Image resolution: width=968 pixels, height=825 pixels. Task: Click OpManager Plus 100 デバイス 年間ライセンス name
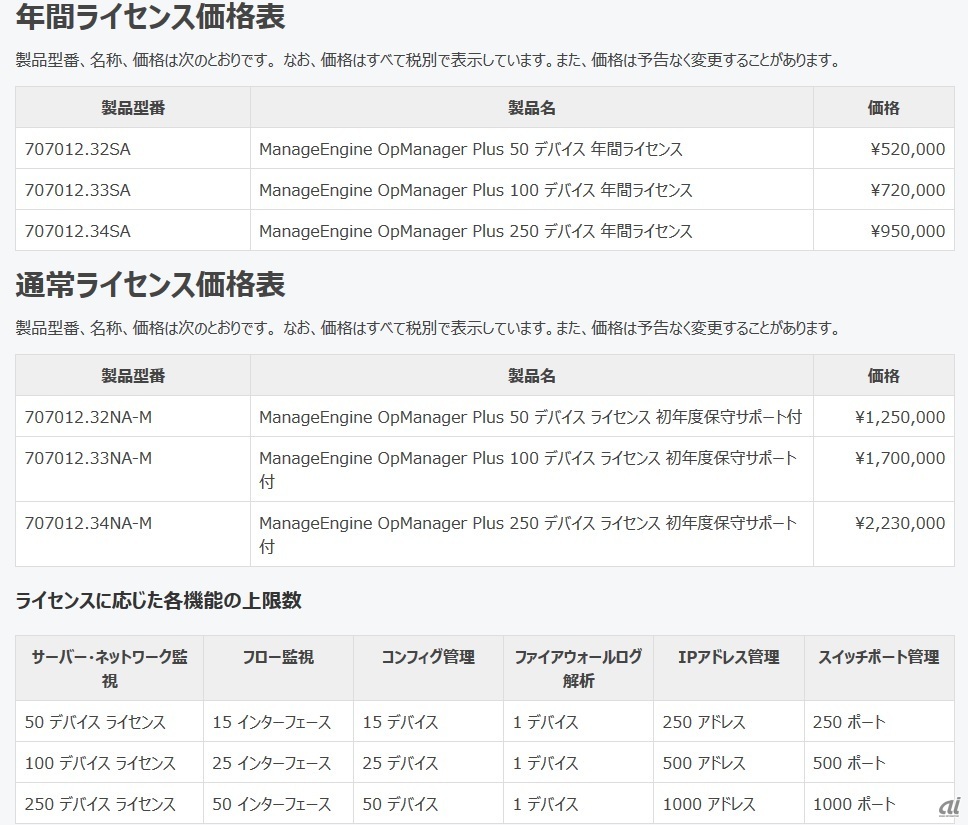pyautogui.click(x=475, y=190)
